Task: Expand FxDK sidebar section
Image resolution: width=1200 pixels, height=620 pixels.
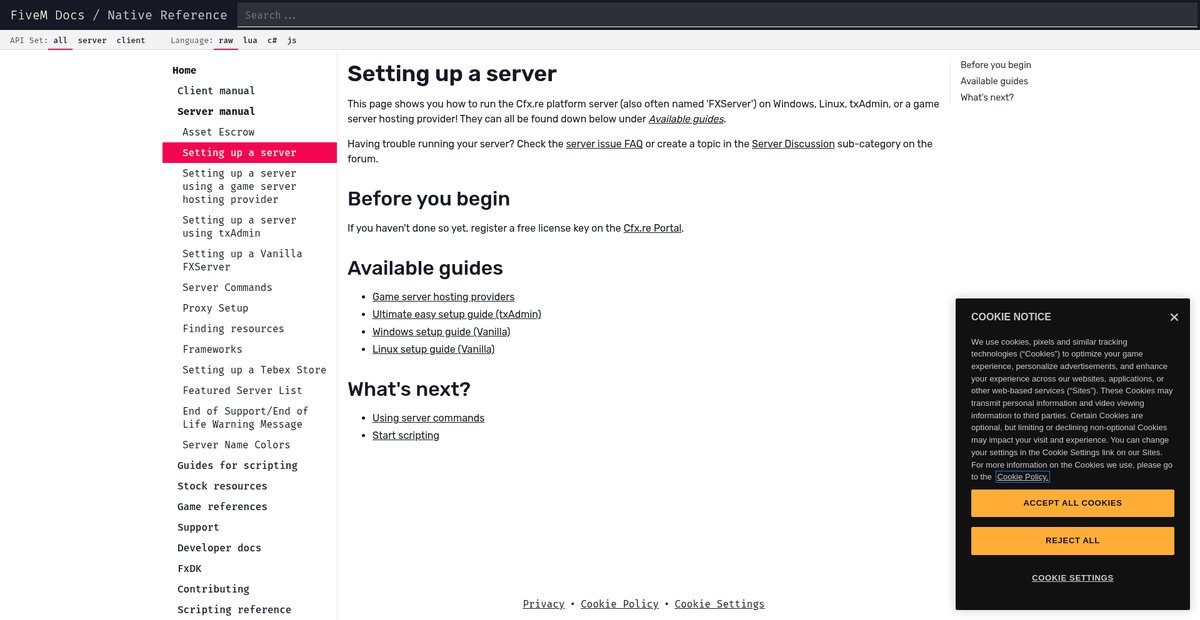Action: coord(189,569)
